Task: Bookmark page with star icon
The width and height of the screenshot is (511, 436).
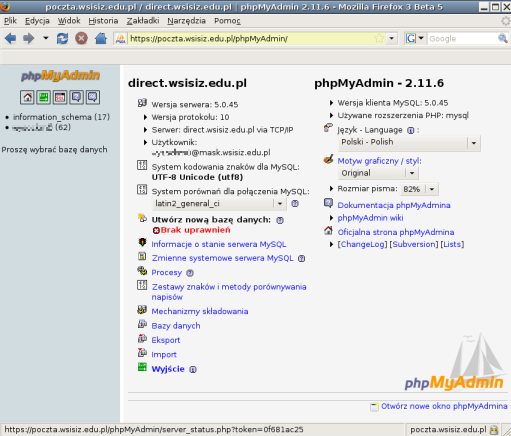Action: pyautogui.click(x=379, y=39)
